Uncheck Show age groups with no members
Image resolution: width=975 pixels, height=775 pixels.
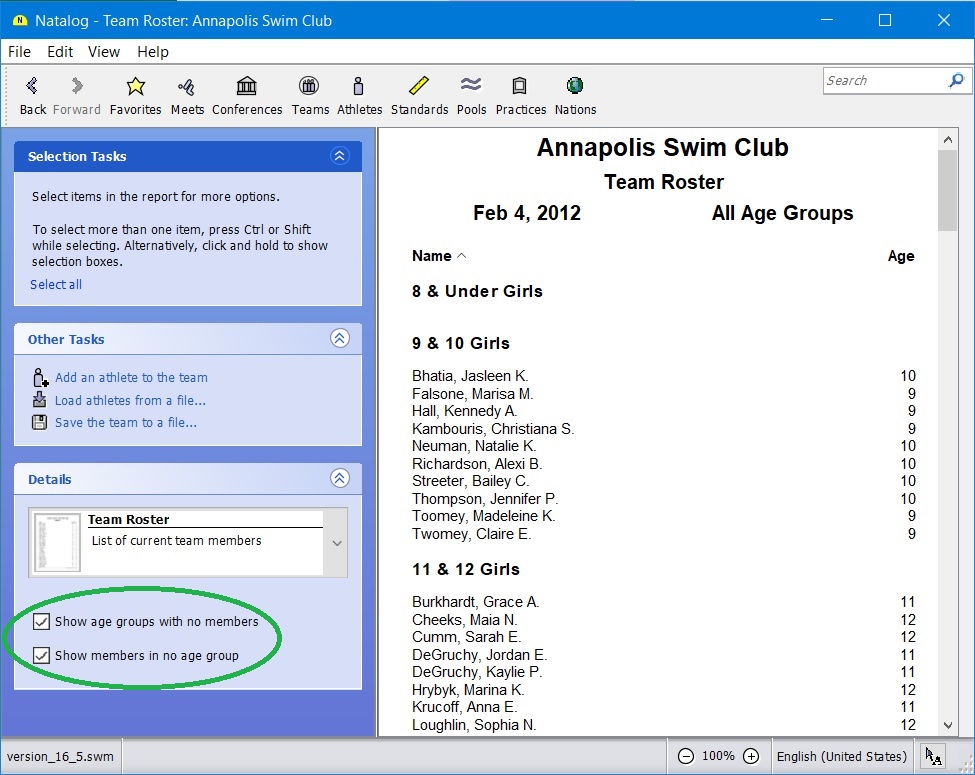point(42,622)
